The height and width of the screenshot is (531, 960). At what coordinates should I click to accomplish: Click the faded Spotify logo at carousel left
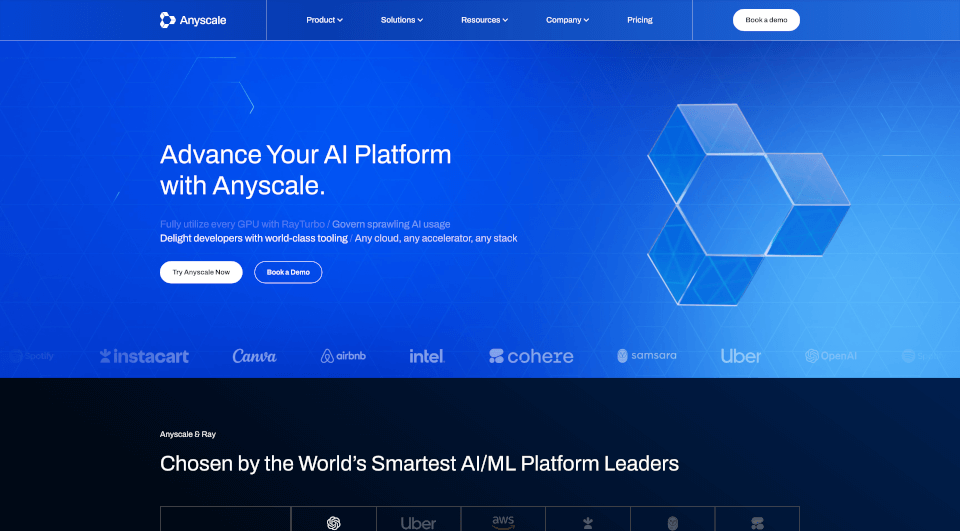tap(32, 356)
